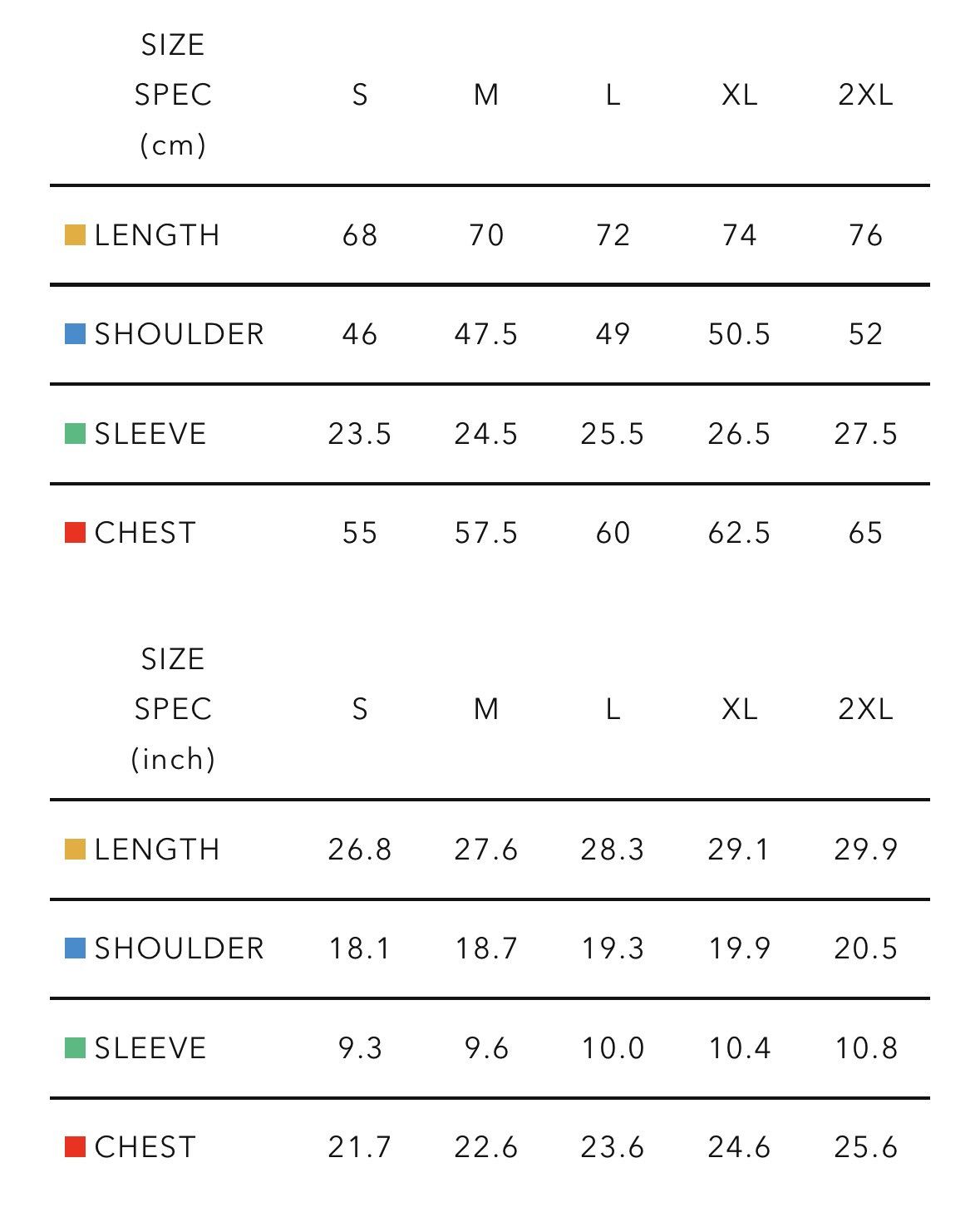Click the red CHEST swatch in cm table
Image resolution: width=980 pixels, height=1207 pixels.
(x=75, y=533)
